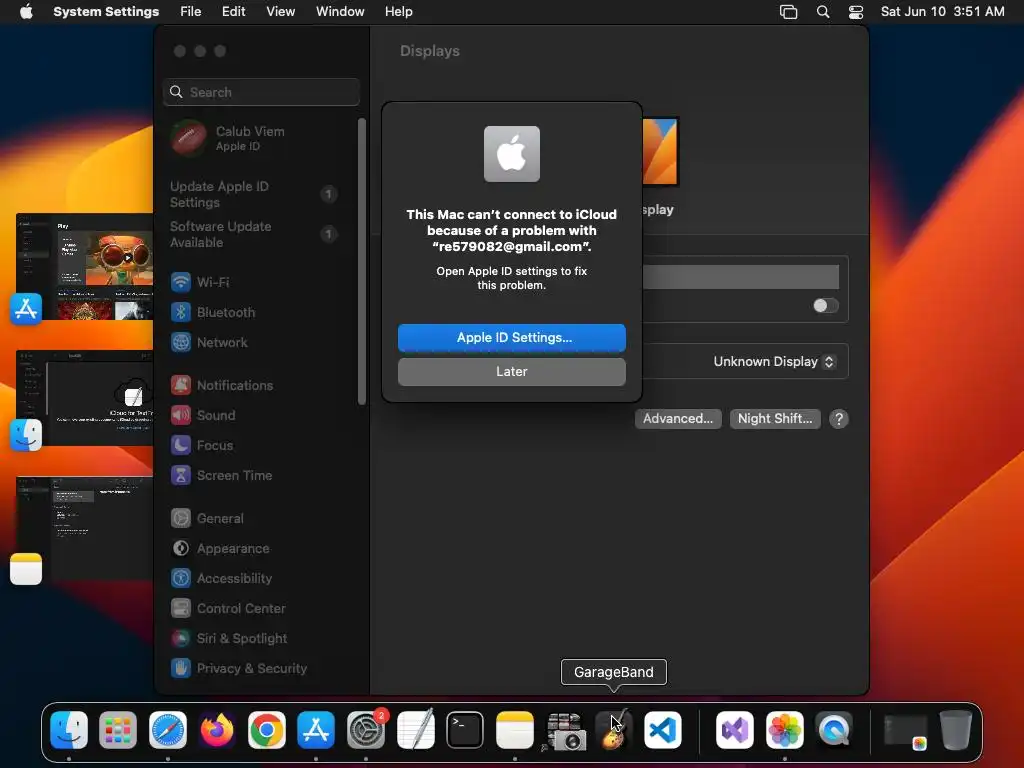This screenshot has height=768, width=1024.
Task: Open the Unknown Display dropdown
Action: pos(774,362)
